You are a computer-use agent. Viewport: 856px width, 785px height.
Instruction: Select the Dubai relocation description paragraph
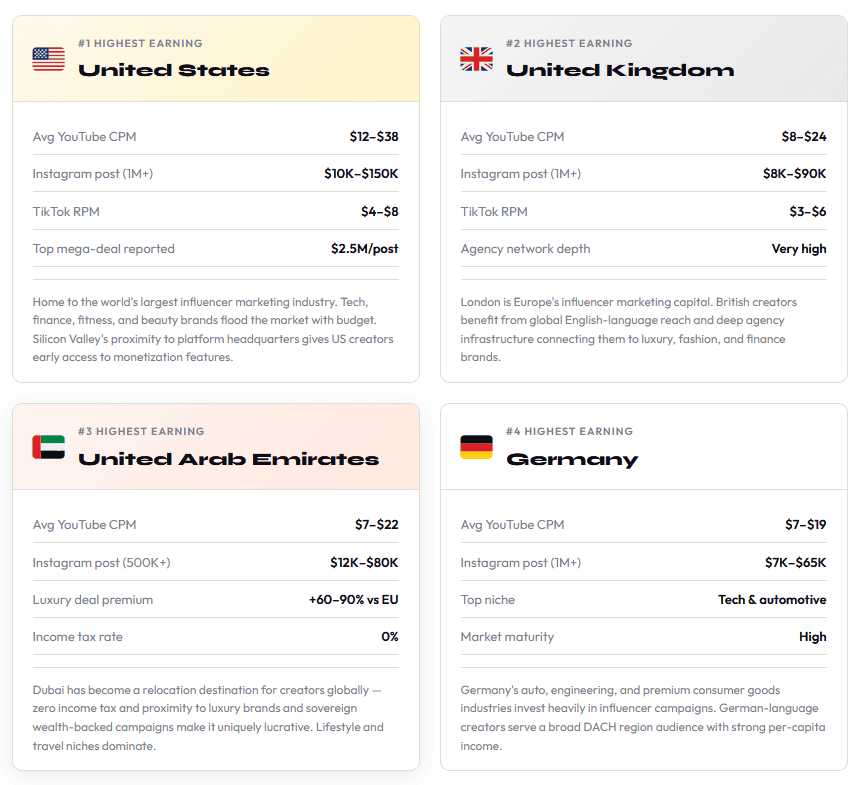pyautogui.click(x=209, y=718)
